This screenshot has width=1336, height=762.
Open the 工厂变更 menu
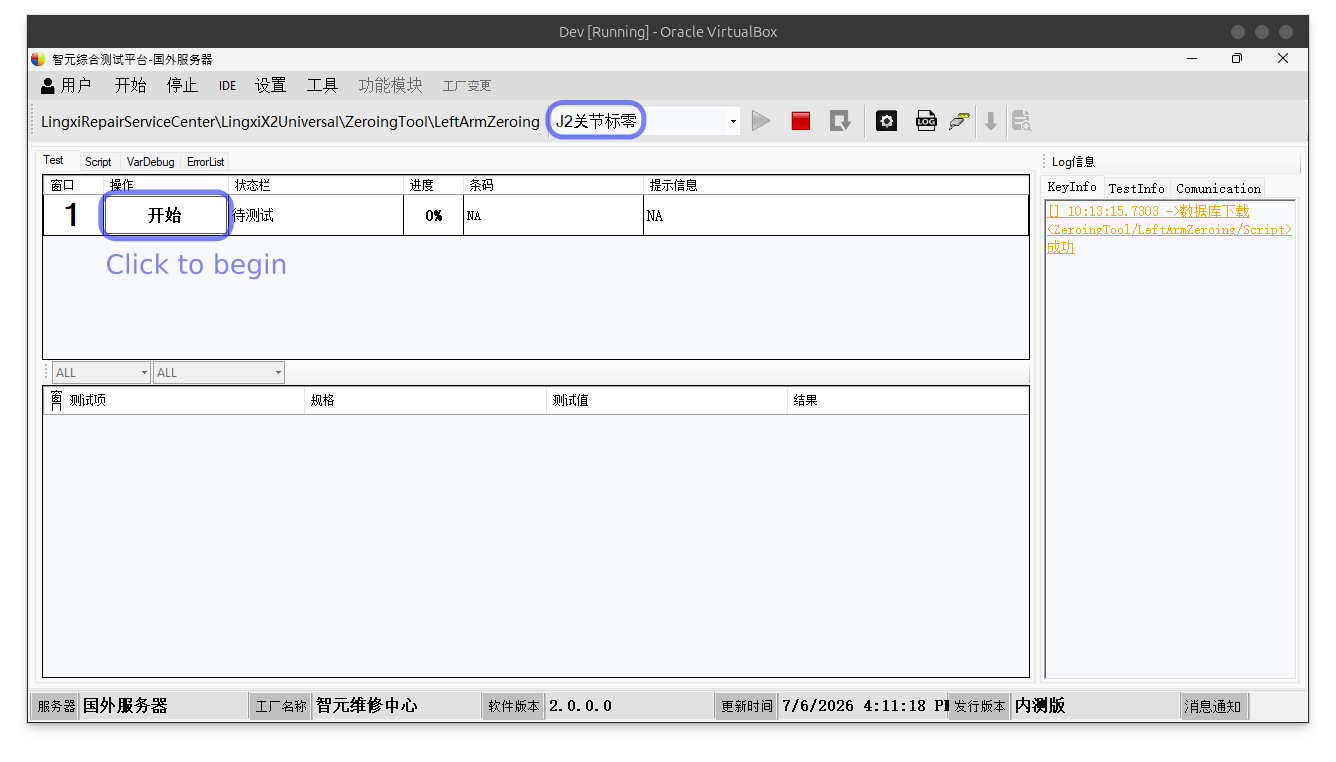point(467,86)
